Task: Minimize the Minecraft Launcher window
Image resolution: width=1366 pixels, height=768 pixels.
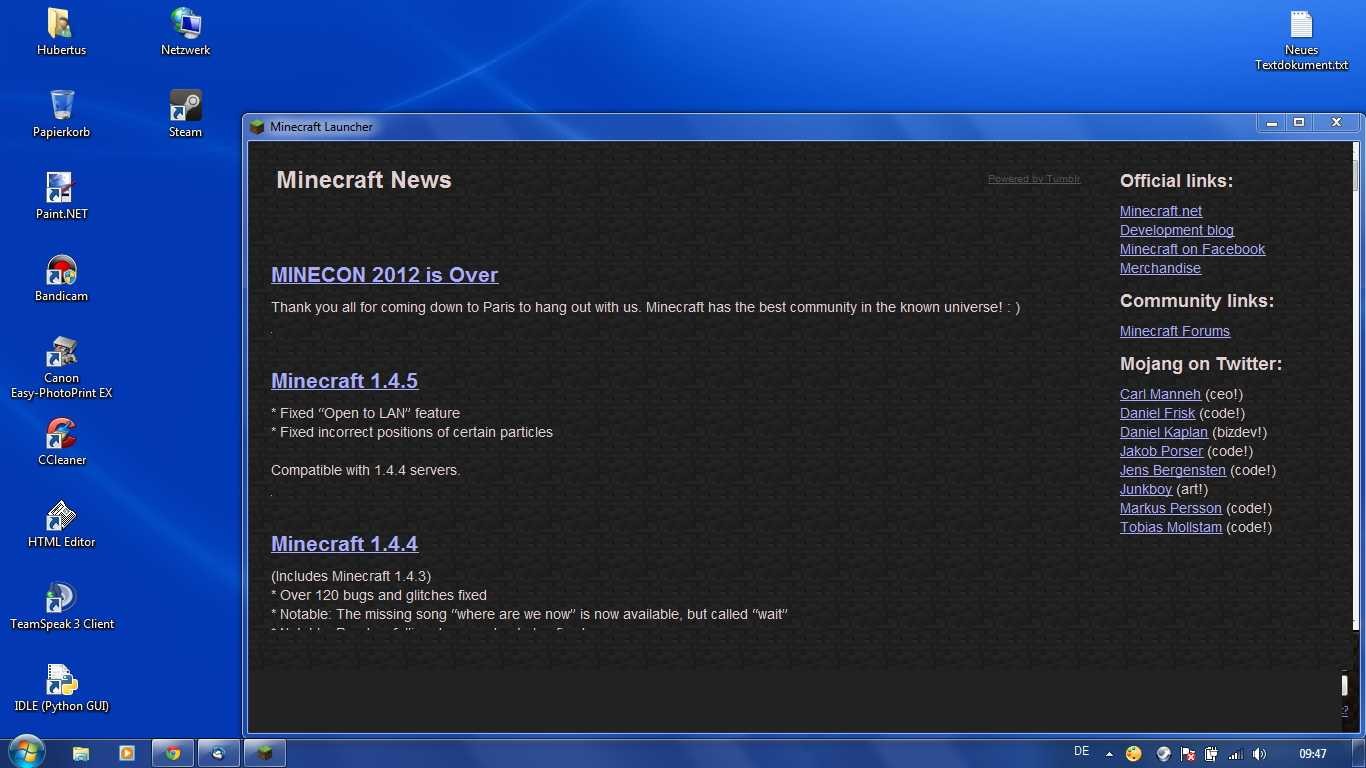Action: click(x=1271, y=123)
